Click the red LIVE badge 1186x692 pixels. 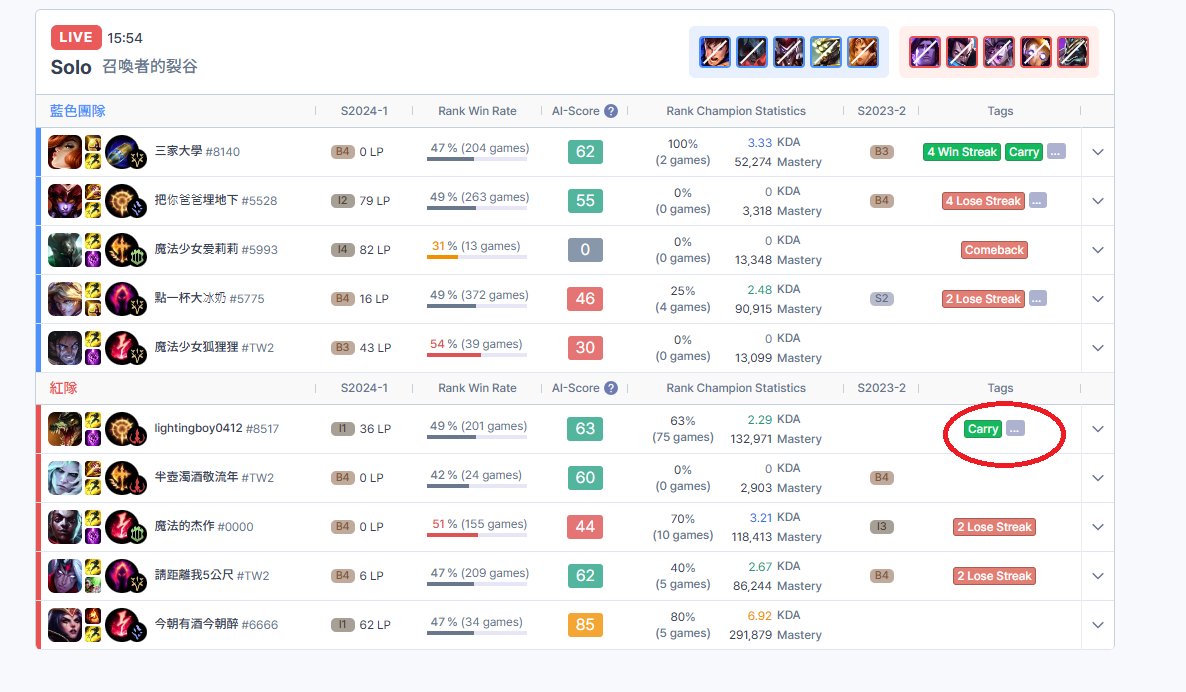(76, 38)
